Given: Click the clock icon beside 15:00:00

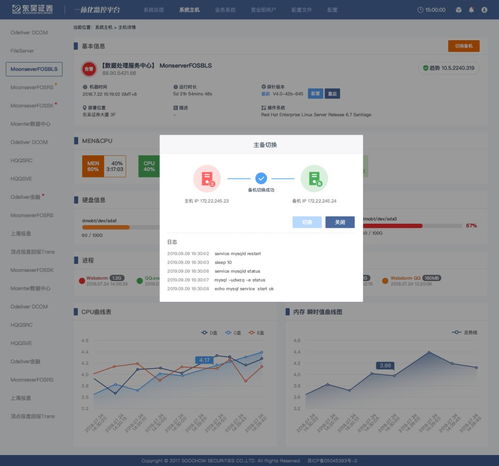Looking at the screenshot, I should (420, 10).
